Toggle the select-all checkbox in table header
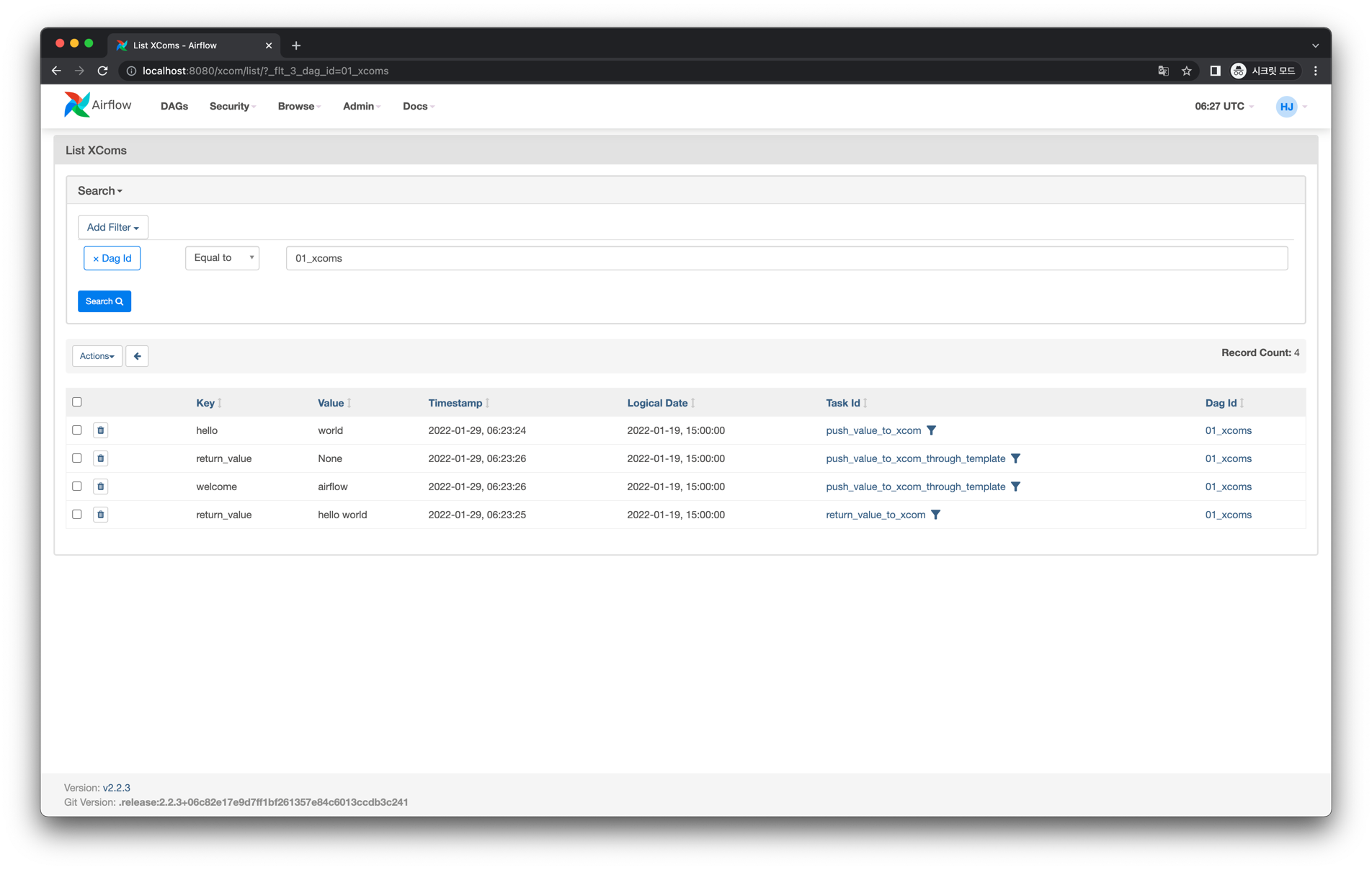1372x870 pixels. [77, 402]
